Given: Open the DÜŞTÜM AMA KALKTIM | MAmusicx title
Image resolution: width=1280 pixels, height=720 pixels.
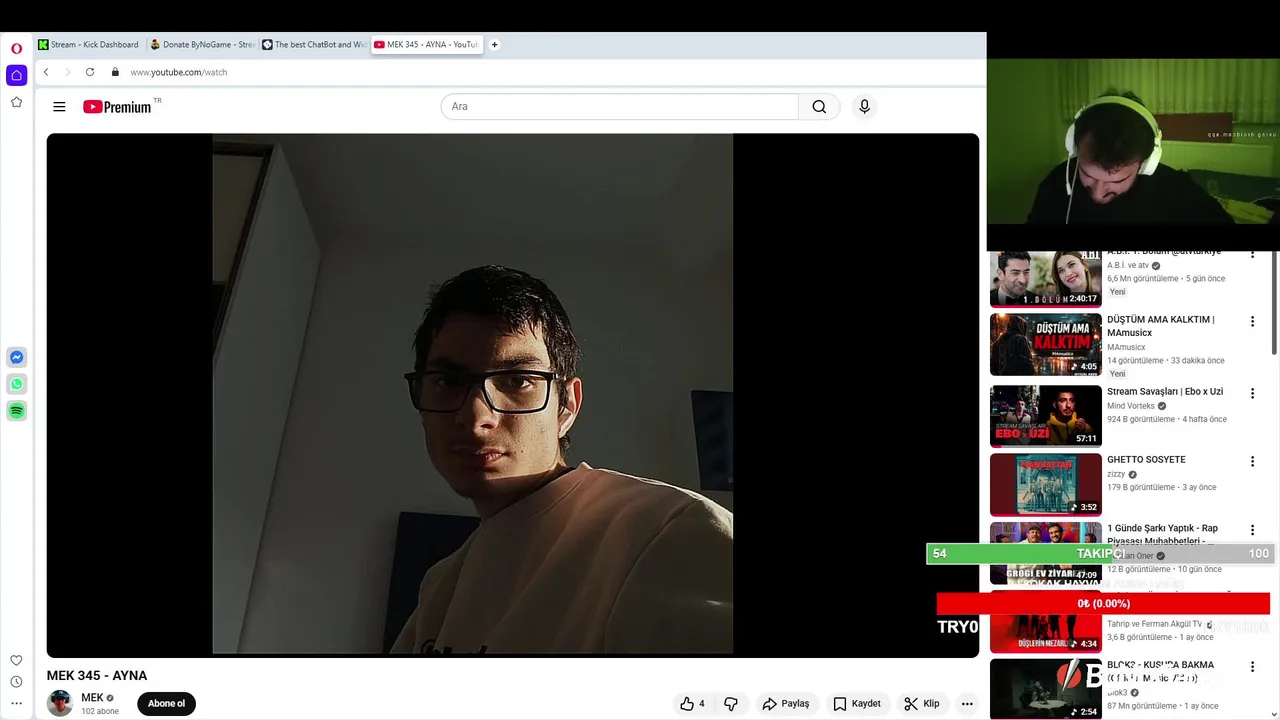Looking at the screenshot, I should point(1161,326).
